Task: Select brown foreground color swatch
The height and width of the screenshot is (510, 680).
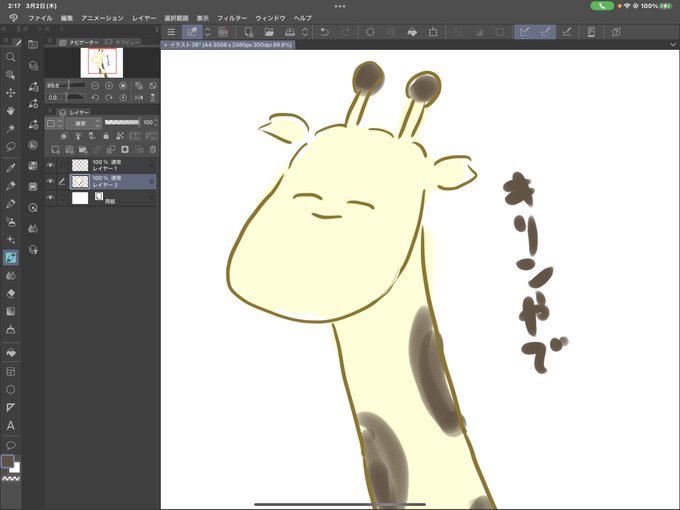Action: 7,461
